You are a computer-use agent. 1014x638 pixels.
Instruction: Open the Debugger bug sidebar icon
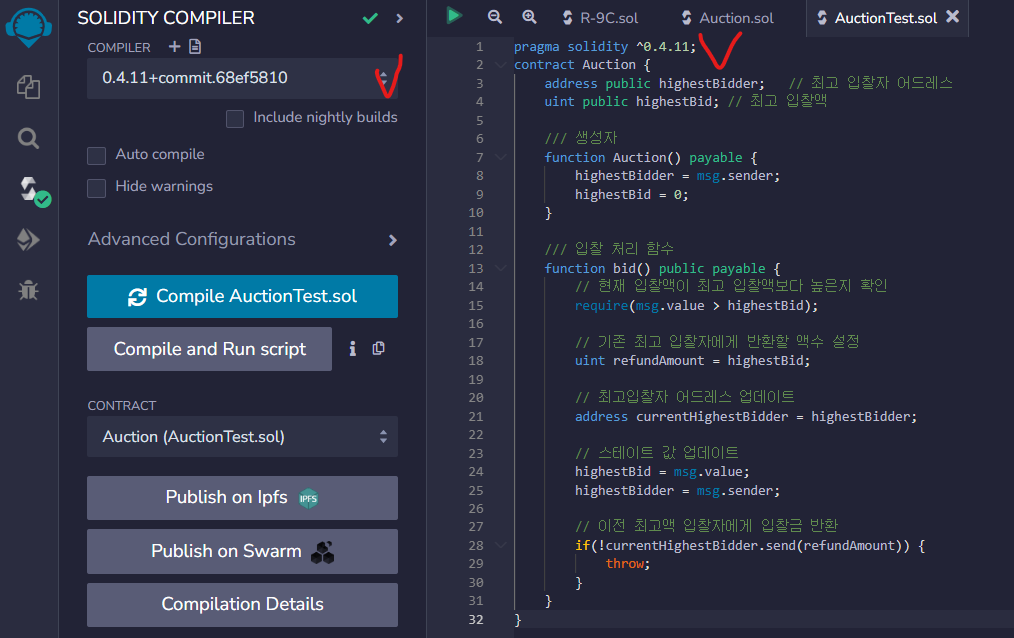(x=28, y=290)
